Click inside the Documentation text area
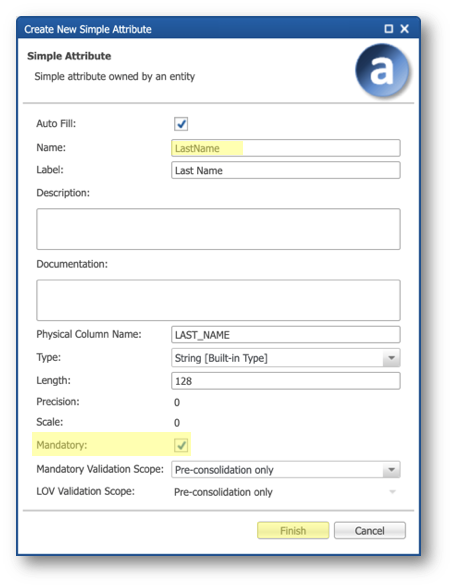 click(x=218, y=300)
